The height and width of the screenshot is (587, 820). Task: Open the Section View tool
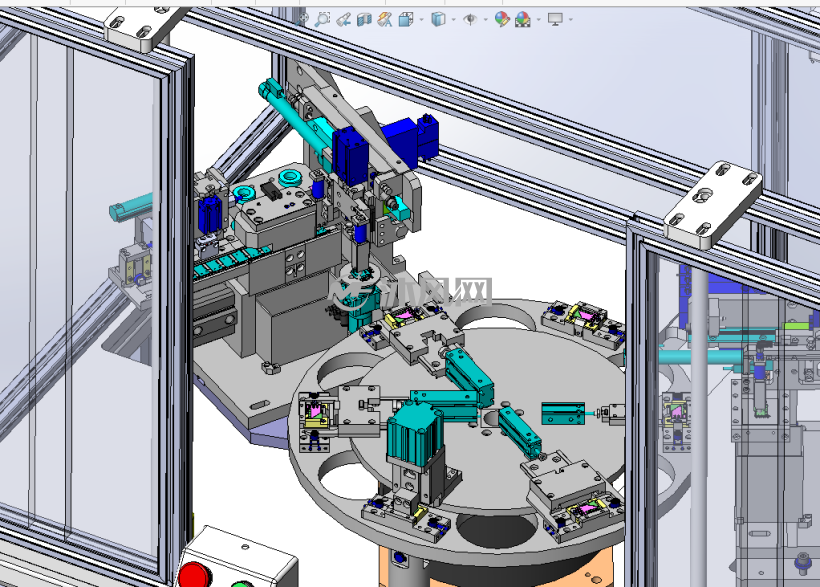364,19
